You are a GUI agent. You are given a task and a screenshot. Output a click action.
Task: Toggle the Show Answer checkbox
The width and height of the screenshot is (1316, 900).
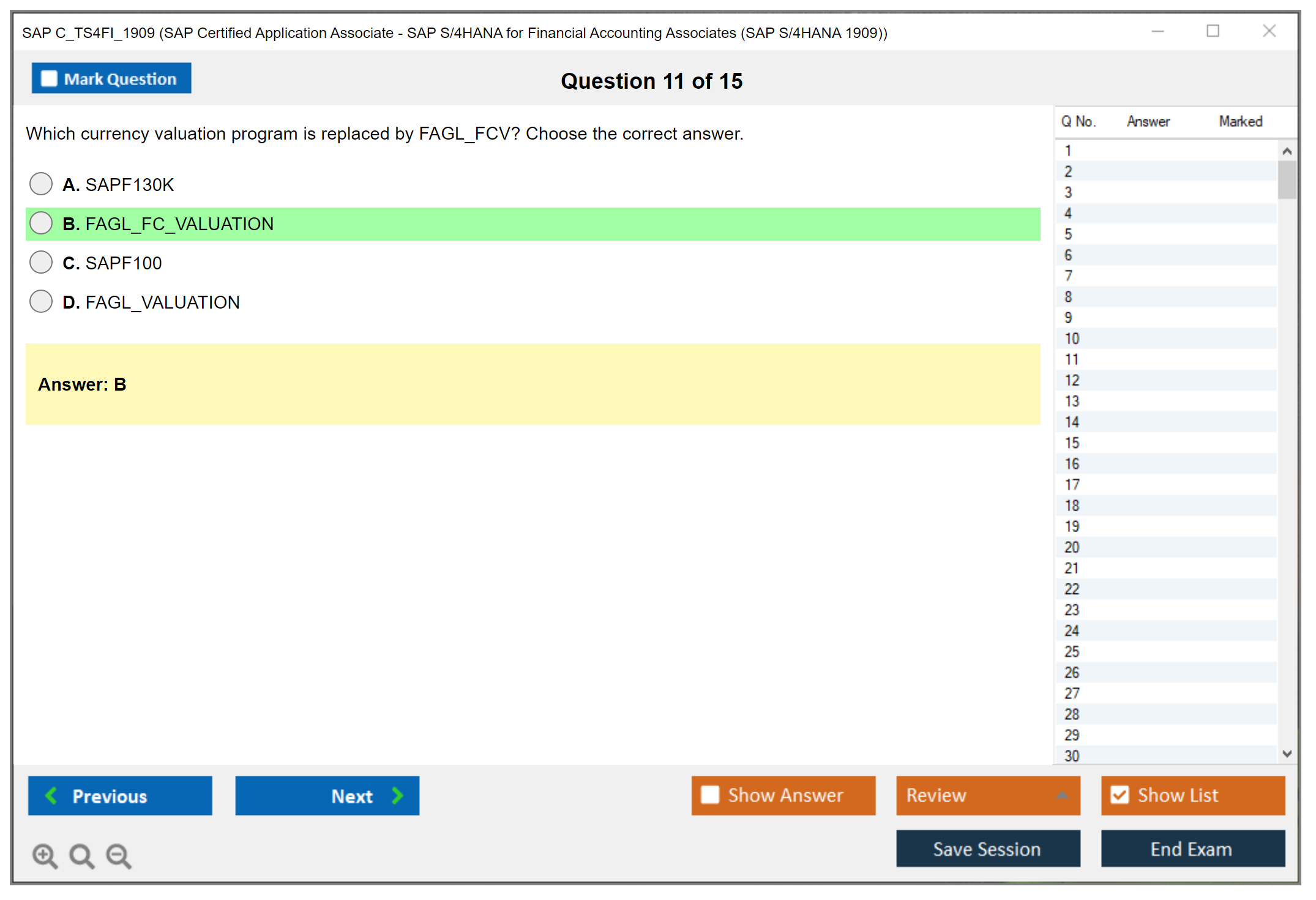click(710, 795)
